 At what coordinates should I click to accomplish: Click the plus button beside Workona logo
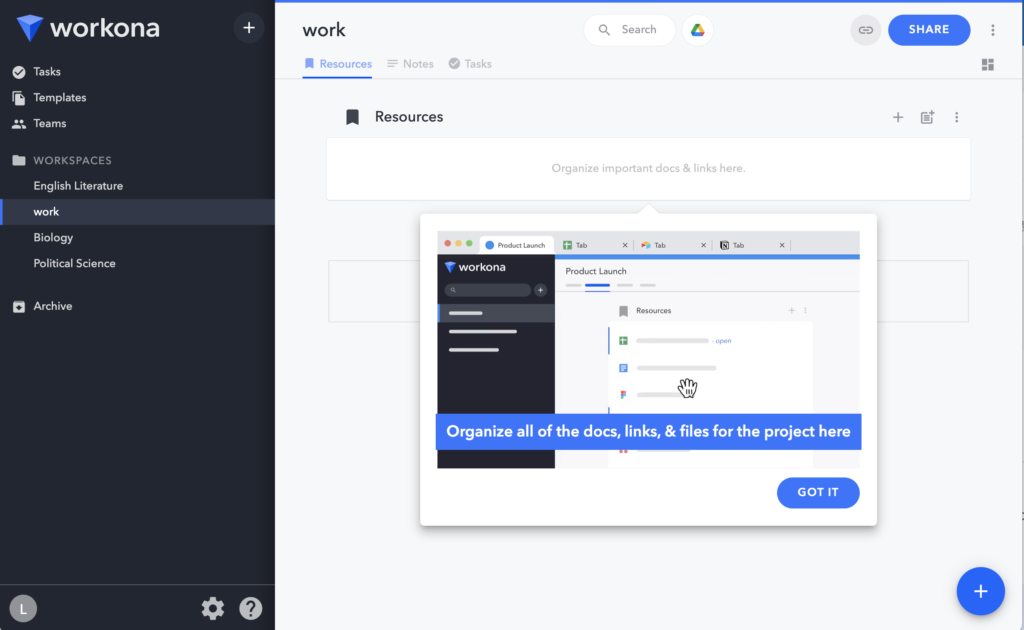249,27
